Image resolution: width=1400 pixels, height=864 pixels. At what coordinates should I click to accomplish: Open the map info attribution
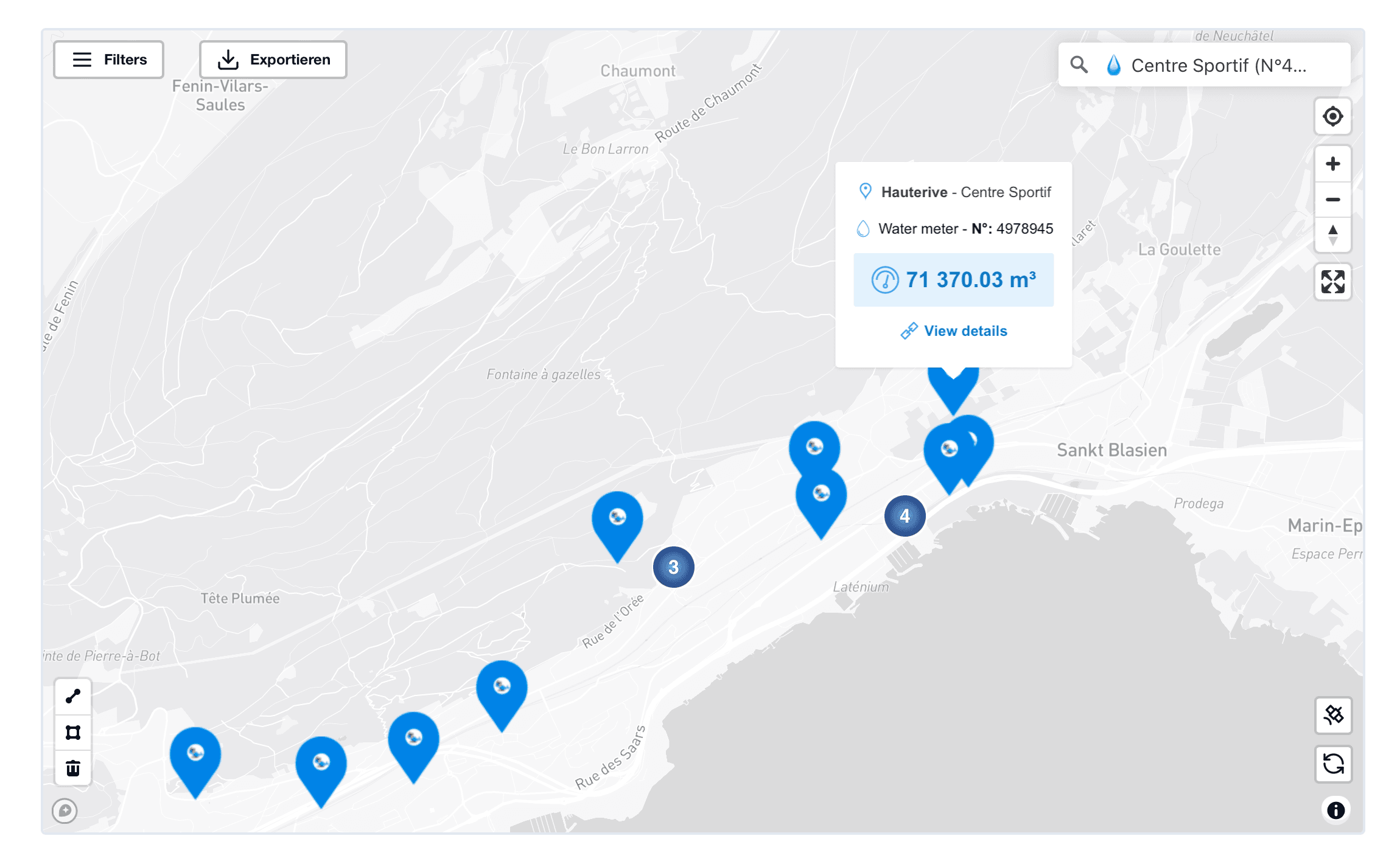click(x=1335, y=810)
